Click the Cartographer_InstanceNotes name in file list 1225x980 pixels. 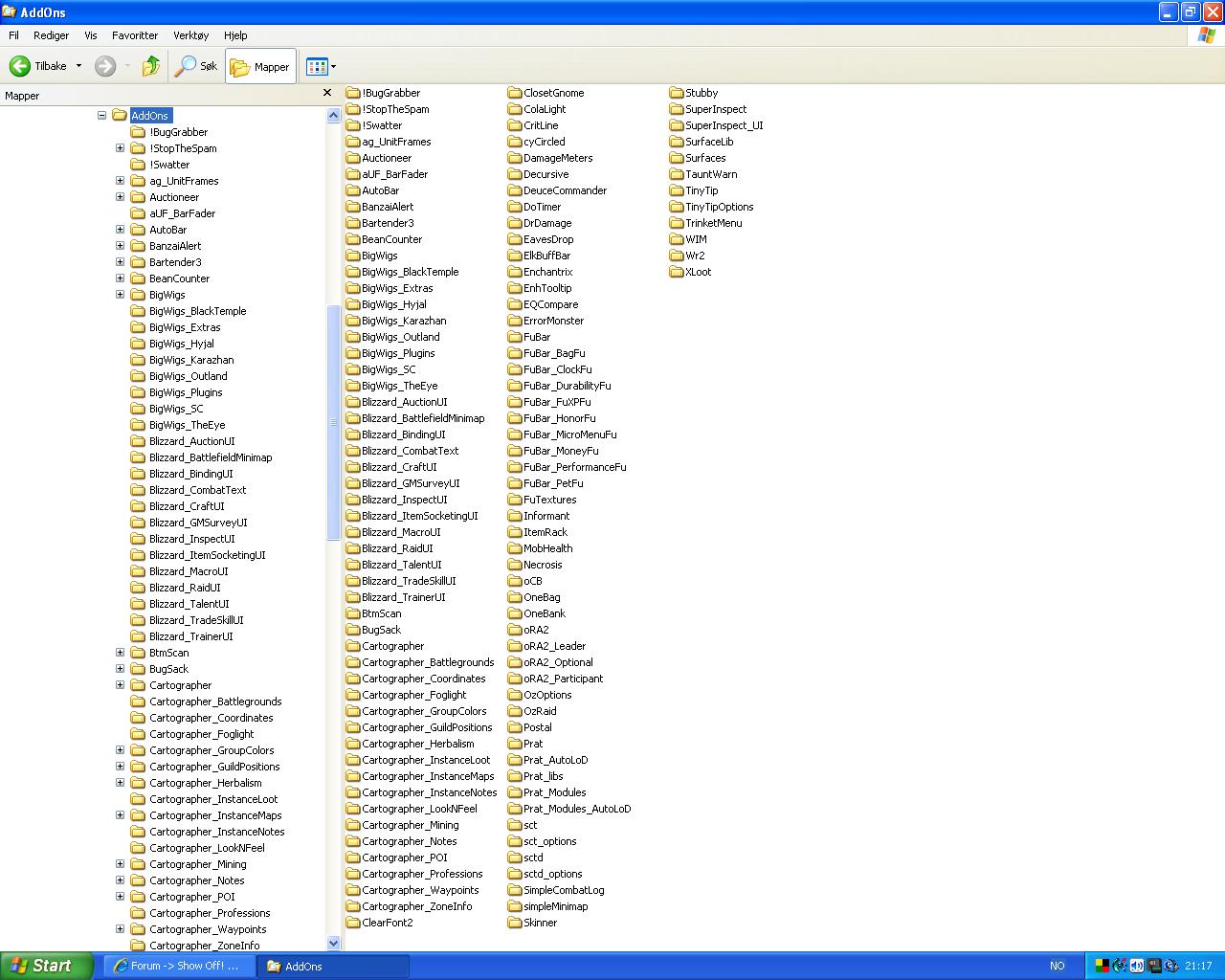point(430,792)
